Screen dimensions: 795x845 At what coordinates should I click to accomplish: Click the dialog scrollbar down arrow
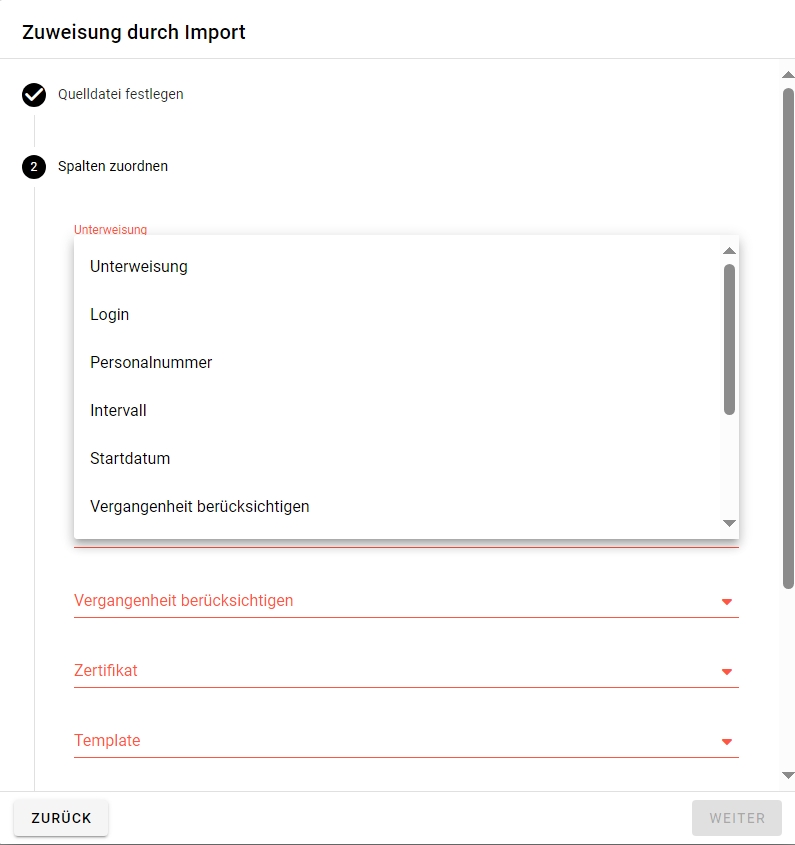pyautogui.click(x=788, y=775)
